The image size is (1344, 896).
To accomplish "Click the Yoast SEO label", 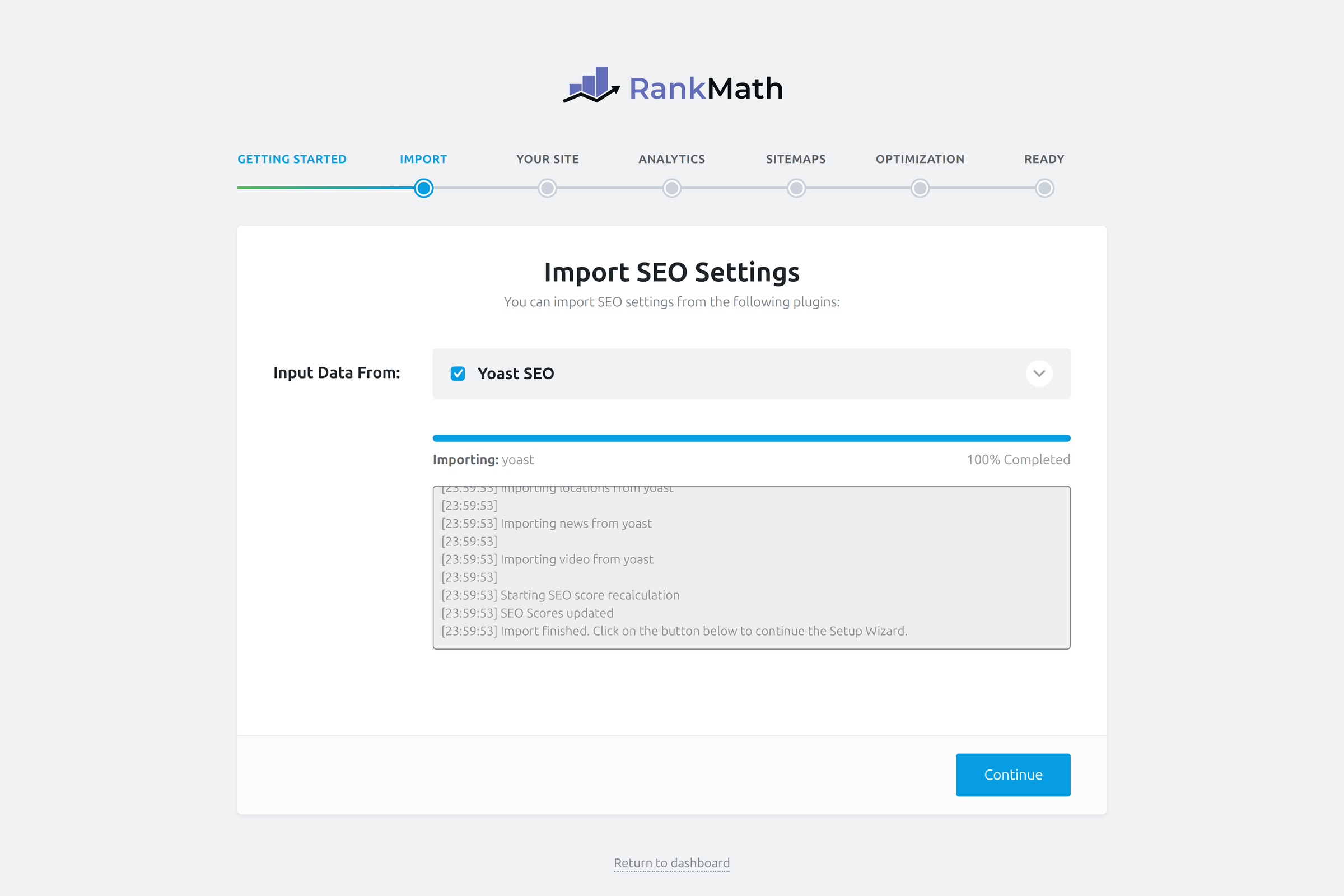I will click(515, 374).
